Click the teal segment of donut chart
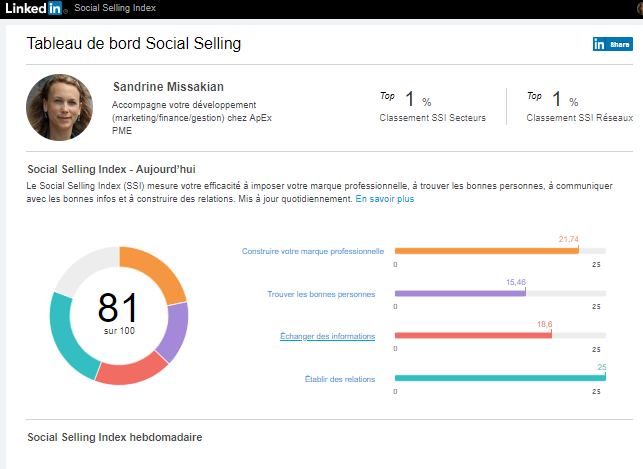 click(x=68, y=336)
